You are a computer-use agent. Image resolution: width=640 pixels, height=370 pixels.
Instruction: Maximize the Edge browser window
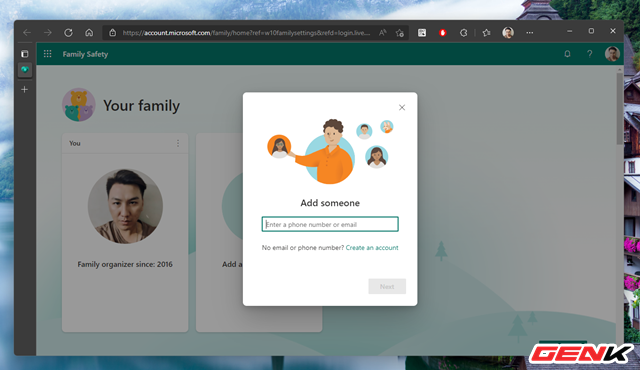(x=591, y=31)
